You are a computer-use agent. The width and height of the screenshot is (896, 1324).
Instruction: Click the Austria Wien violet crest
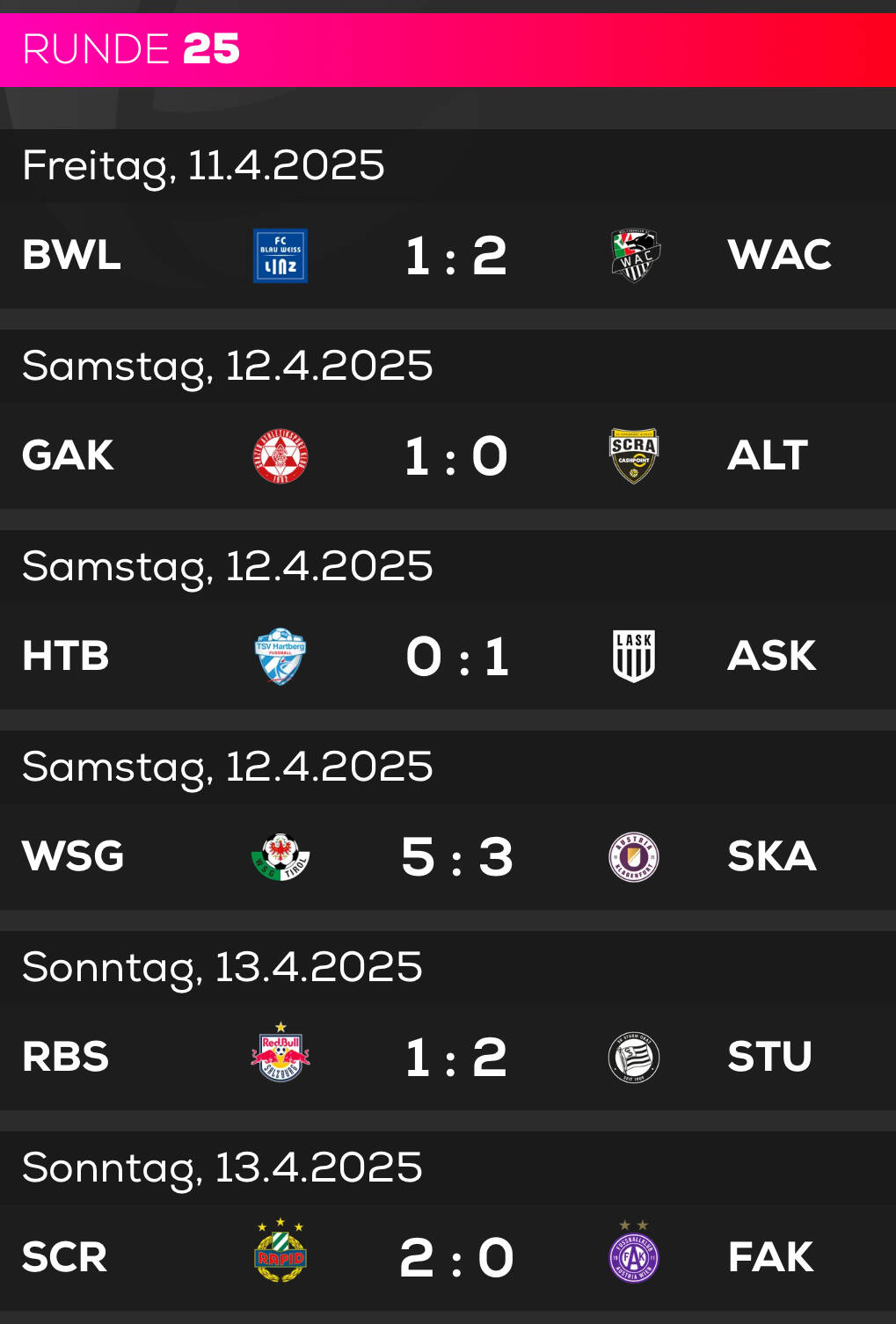click(x=634, y=1253)
